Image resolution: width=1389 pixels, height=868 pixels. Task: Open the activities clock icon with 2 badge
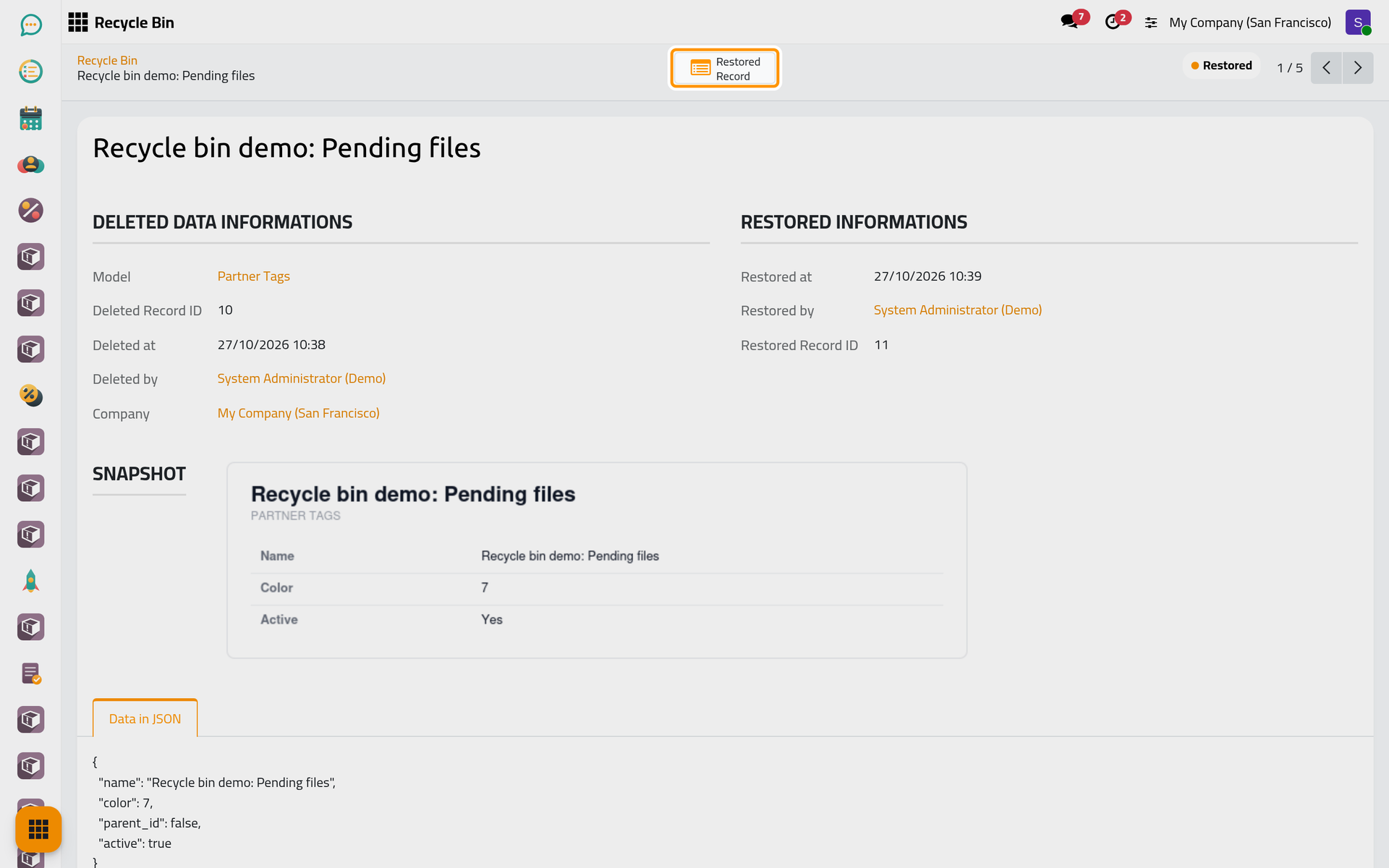click(1113, 22)
